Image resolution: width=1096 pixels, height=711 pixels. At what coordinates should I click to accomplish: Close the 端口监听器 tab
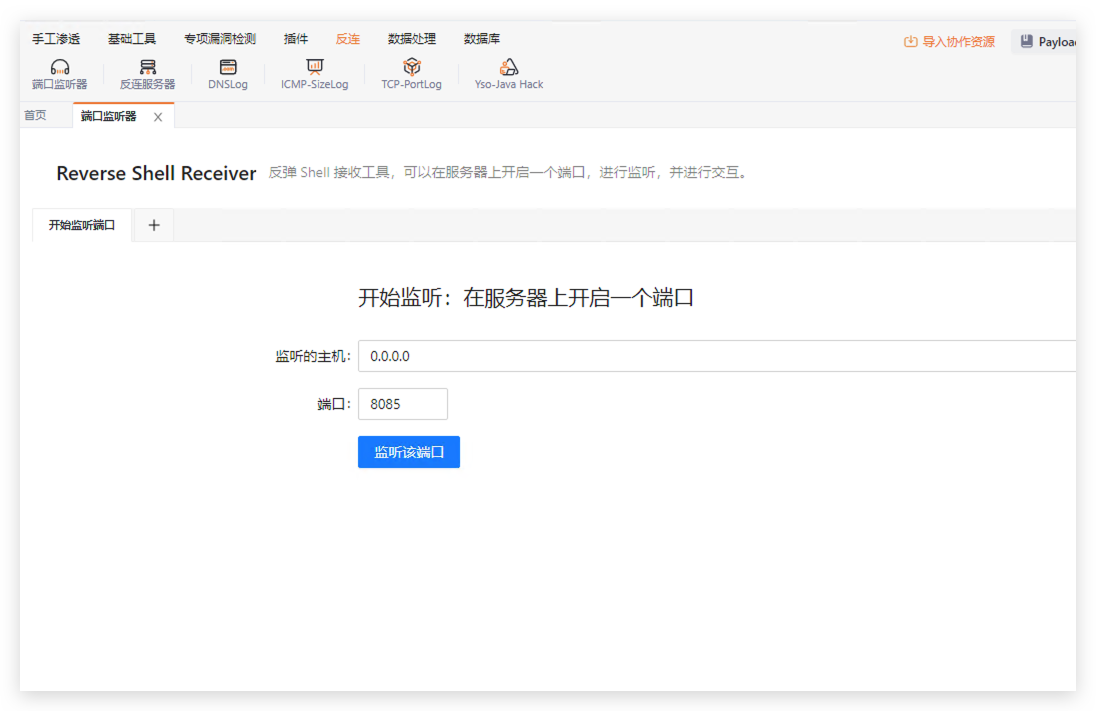pyautogui.click(x=158, y=117)
